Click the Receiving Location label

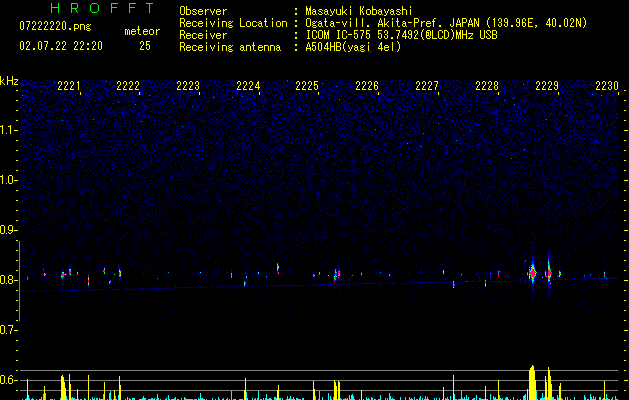pos(233,23)
